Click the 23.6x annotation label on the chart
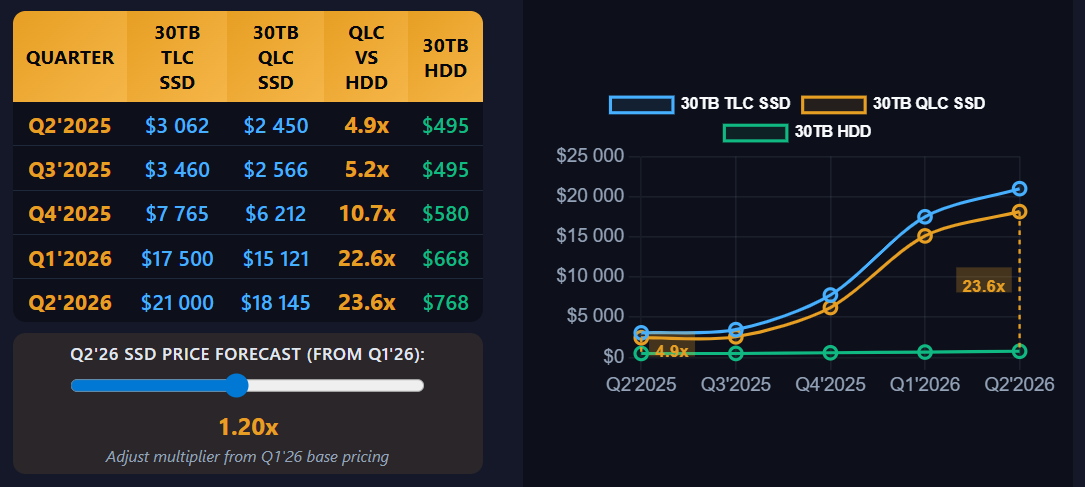This screenshot has height=487, width=1085. point(983,286)
